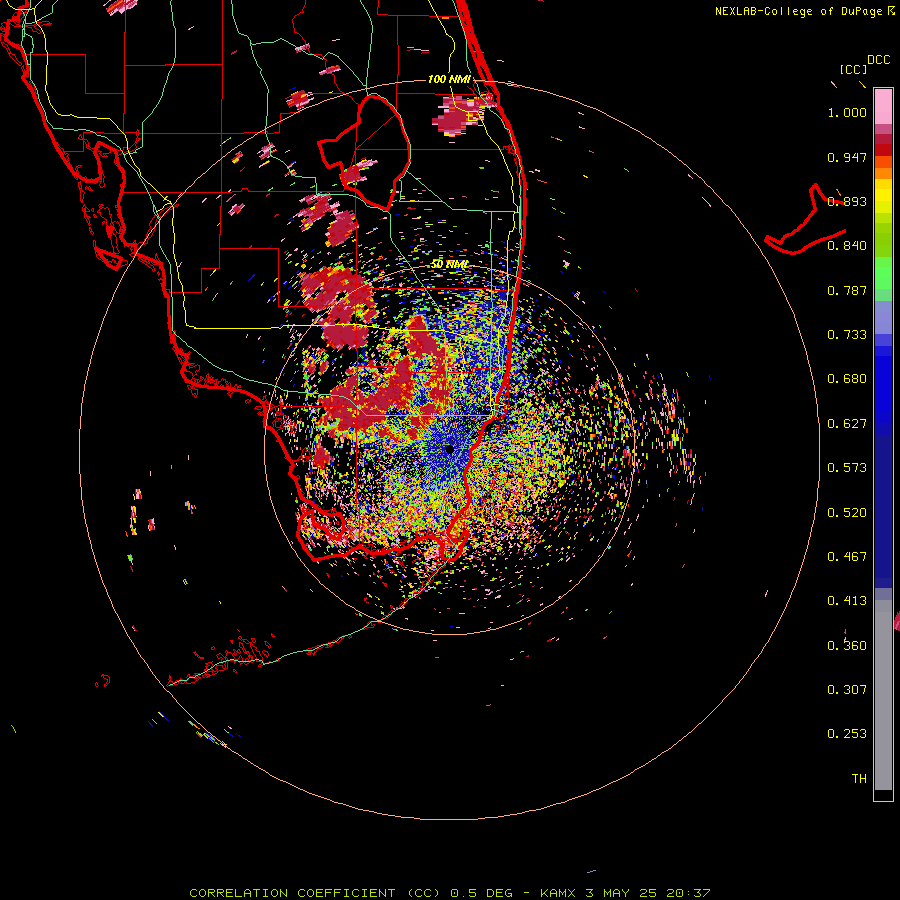Click the NEXLAB-College of DuPage credit text

pos(804,11)
